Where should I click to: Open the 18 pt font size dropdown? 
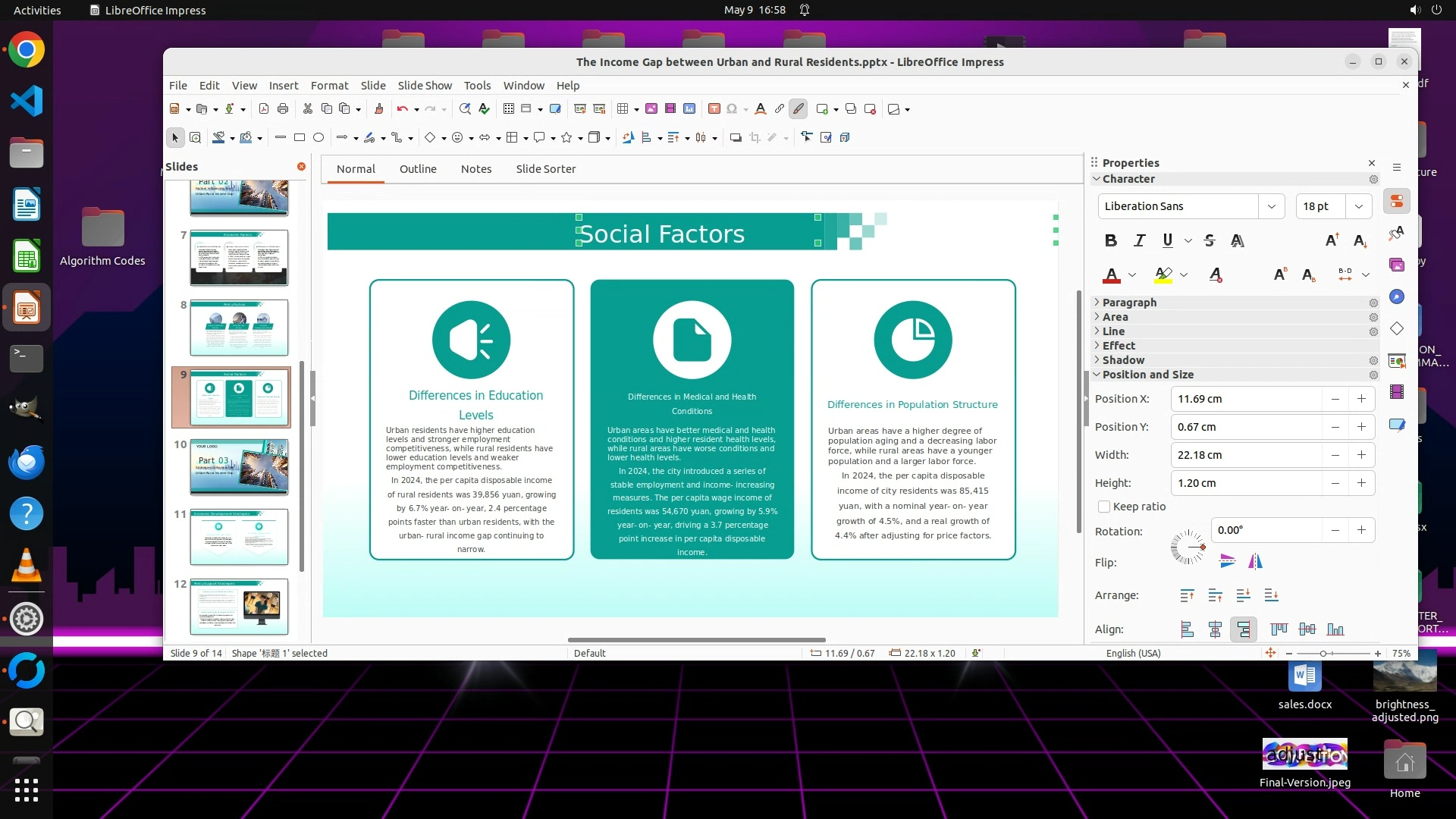(x=1358, y=206)
